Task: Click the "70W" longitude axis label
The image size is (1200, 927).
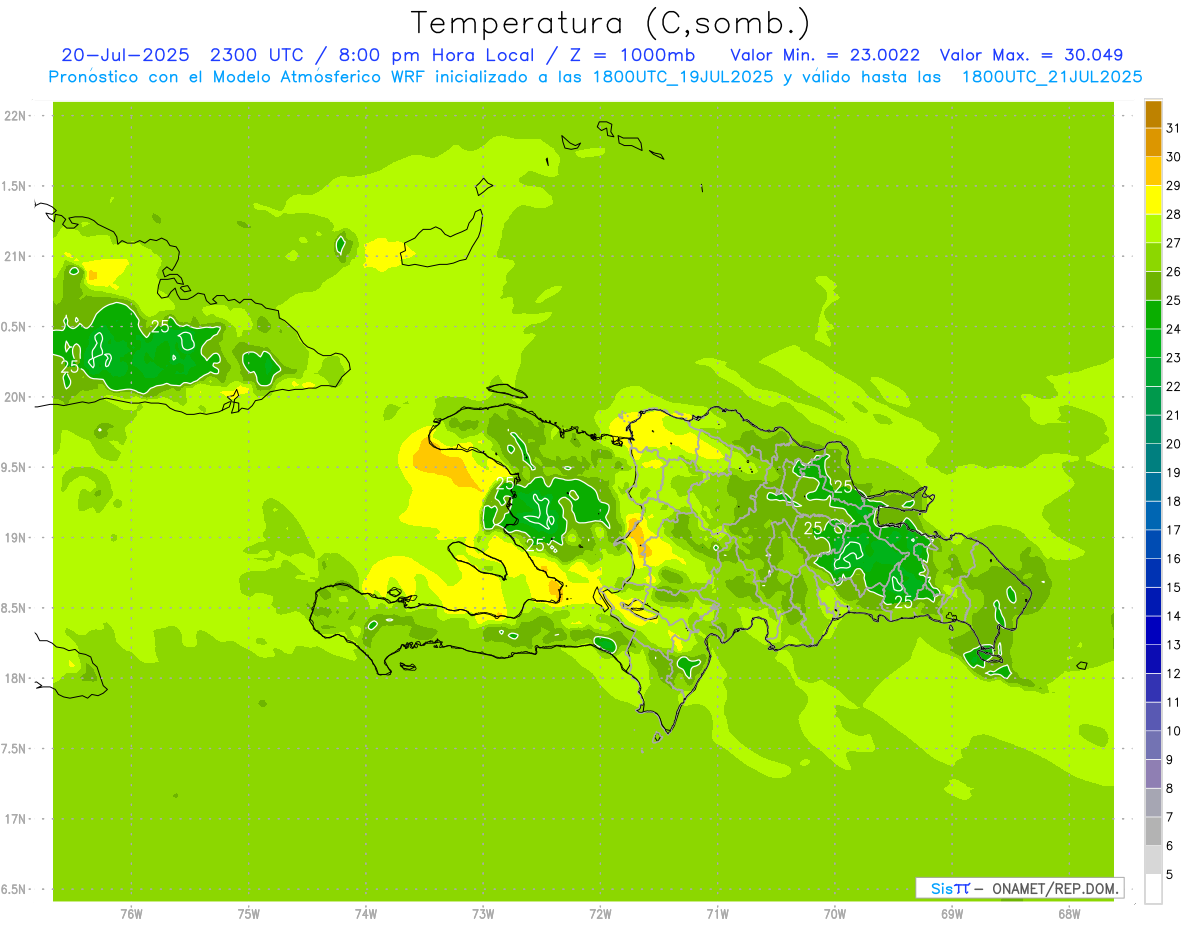Action: [x=835, y=914]
